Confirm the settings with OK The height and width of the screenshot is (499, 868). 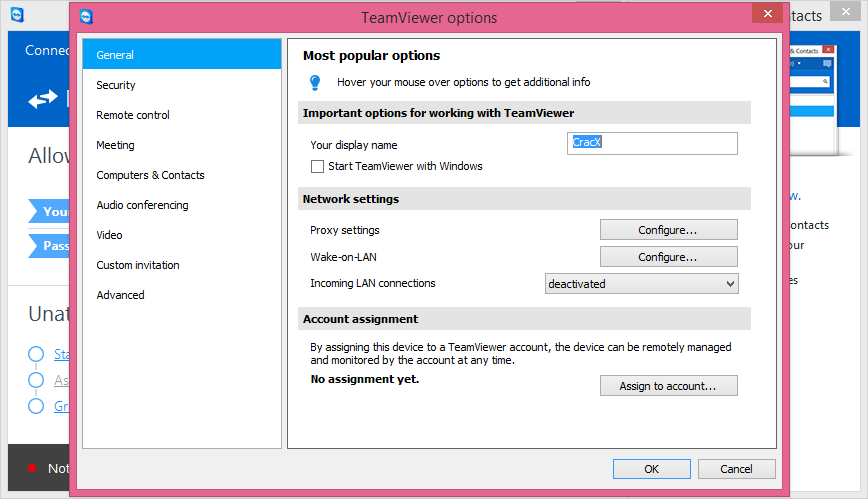[x=651, y=469]
